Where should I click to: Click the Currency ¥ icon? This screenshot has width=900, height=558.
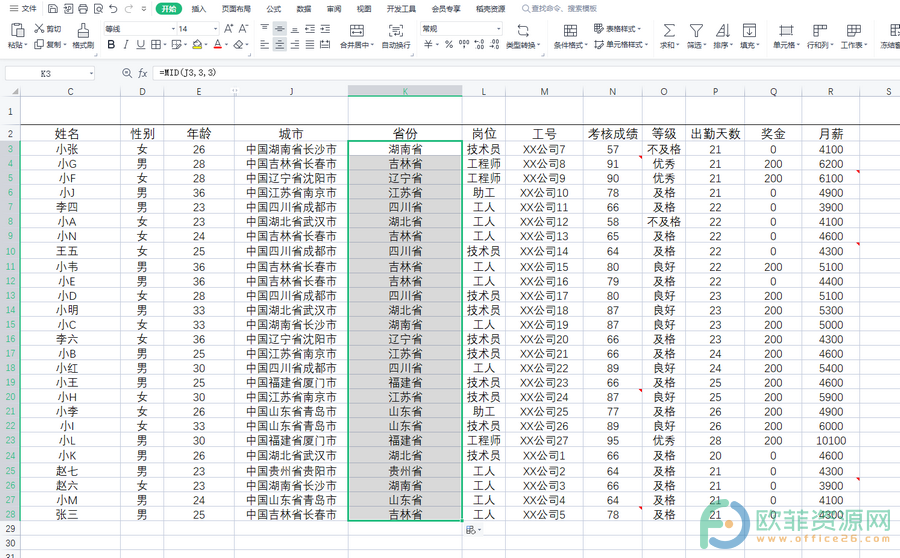click(x=428, y=44)
